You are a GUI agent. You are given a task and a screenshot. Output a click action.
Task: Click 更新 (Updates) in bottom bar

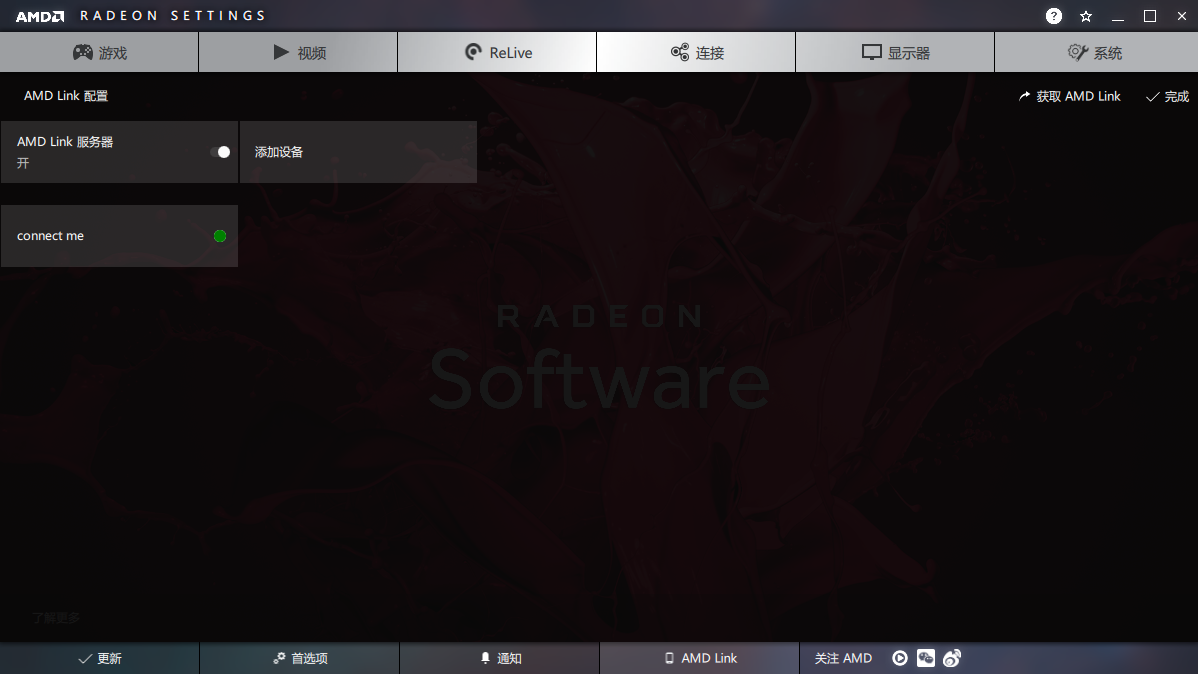click(x=99, y=658)
